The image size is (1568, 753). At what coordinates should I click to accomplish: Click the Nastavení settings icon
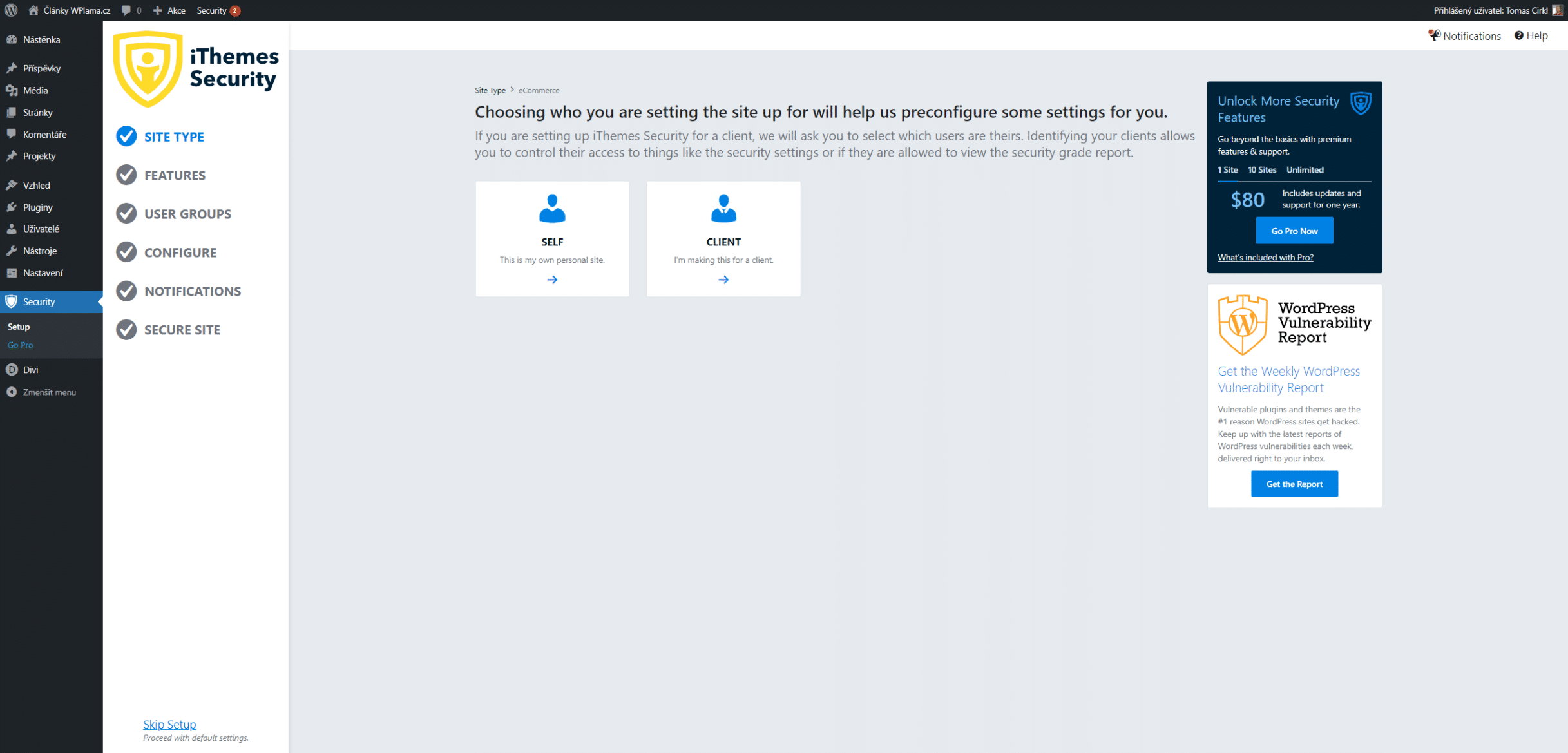pos(12,272)
